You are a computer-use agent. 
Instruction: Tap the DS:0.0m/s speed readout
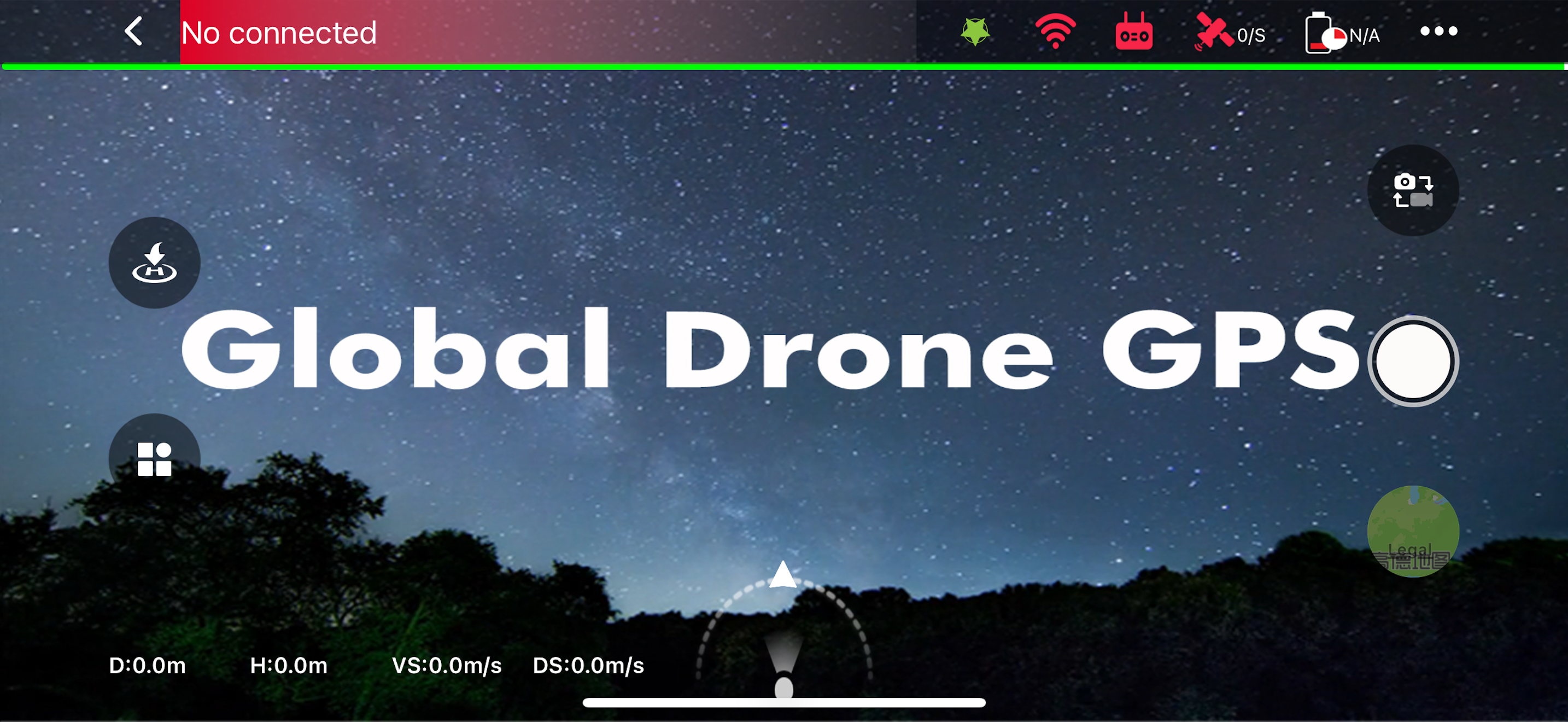(588, 665)
